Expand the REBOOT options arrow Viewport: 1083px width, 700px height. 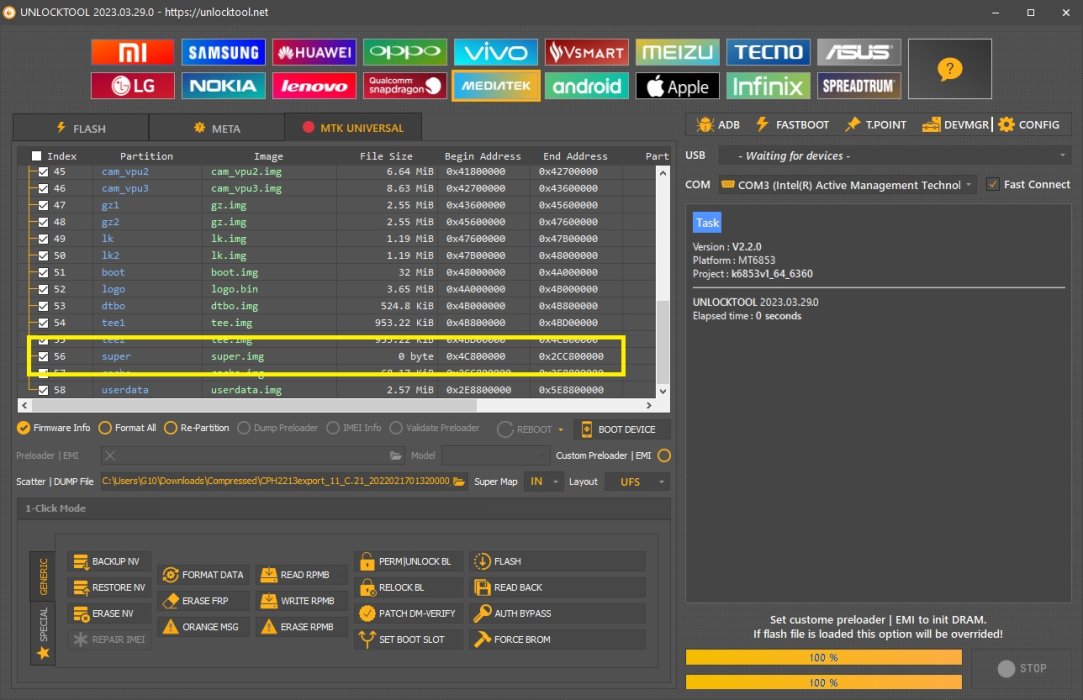point(561,429)
